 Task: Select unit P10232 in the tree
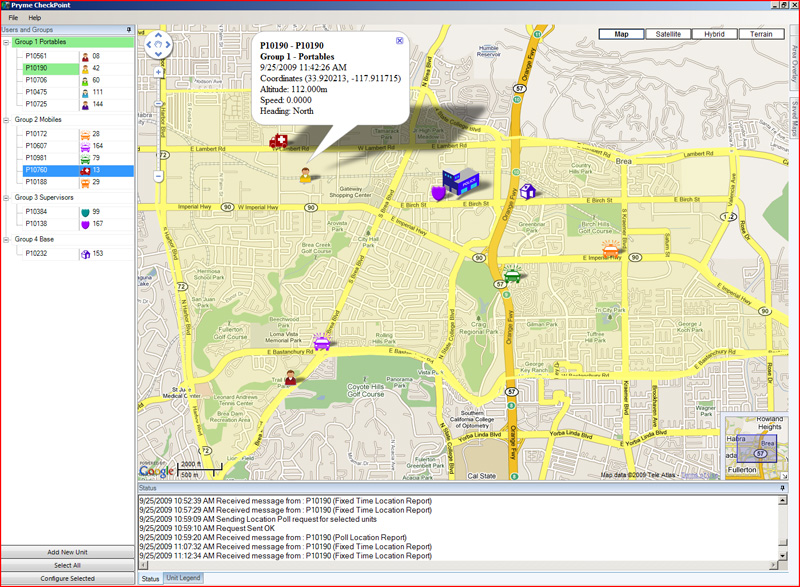click(36, 254)
